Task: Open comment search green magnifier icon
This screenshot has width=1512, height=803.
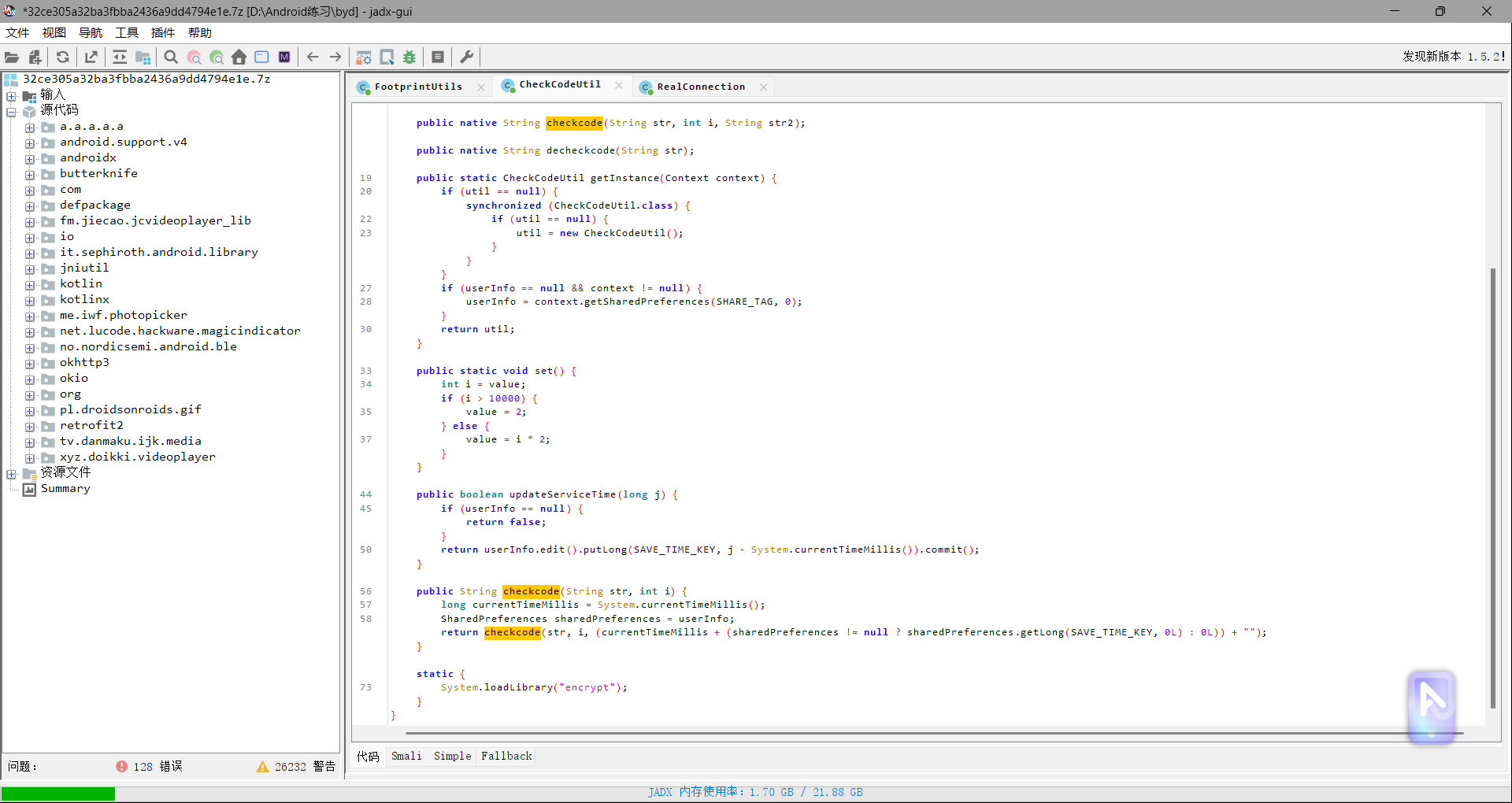Action: 217,57
